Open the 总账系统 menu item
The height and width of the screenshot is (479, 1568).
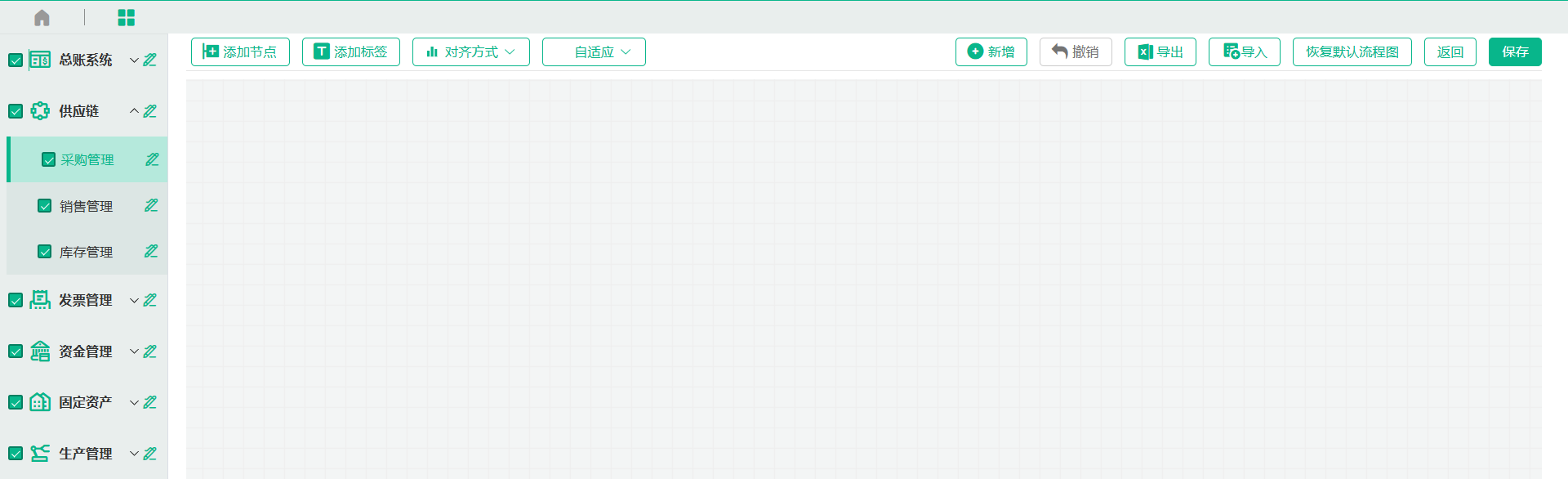[86, 60]
